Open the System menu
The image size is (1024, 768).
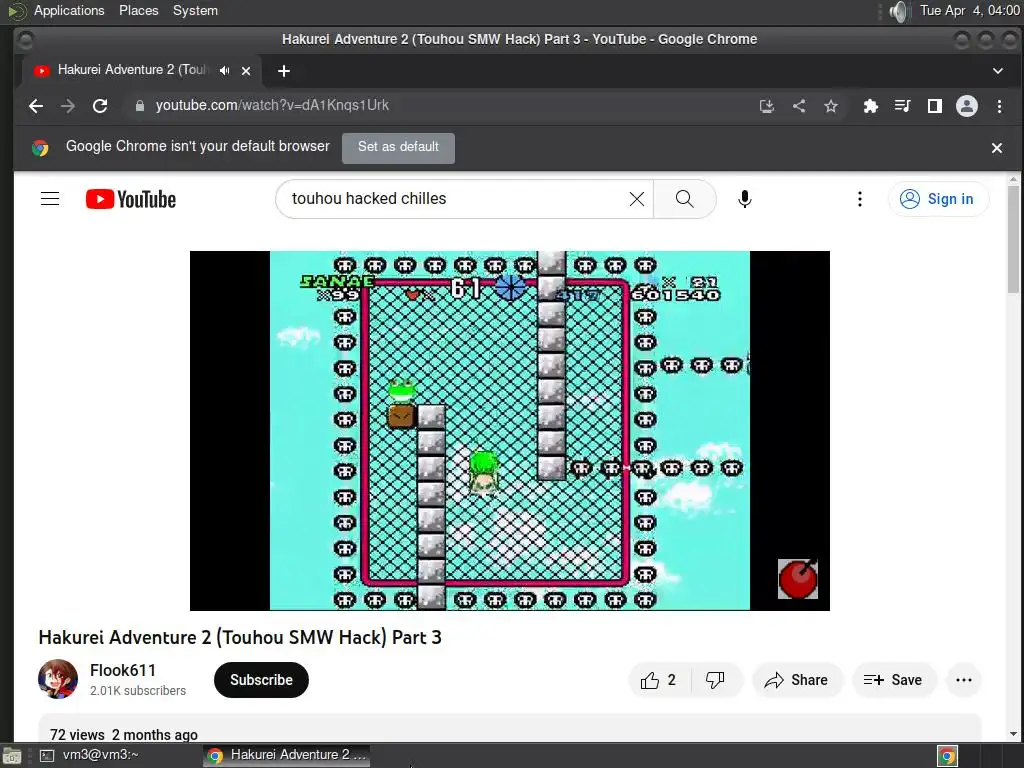point(195,10)
